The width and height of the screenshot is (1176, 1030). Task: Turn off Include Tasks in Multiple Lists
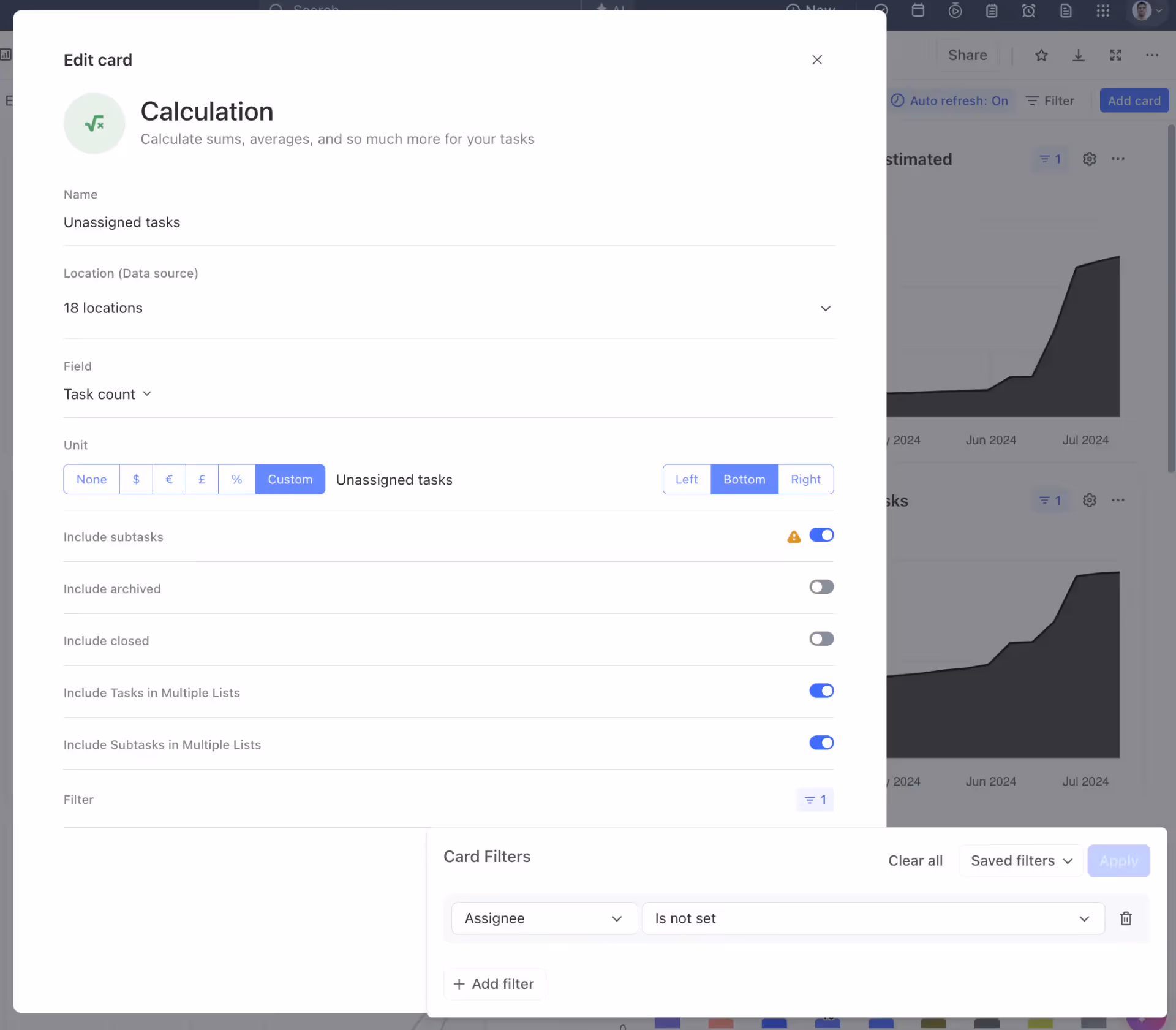pyautogui.click(x=821, y=691)
